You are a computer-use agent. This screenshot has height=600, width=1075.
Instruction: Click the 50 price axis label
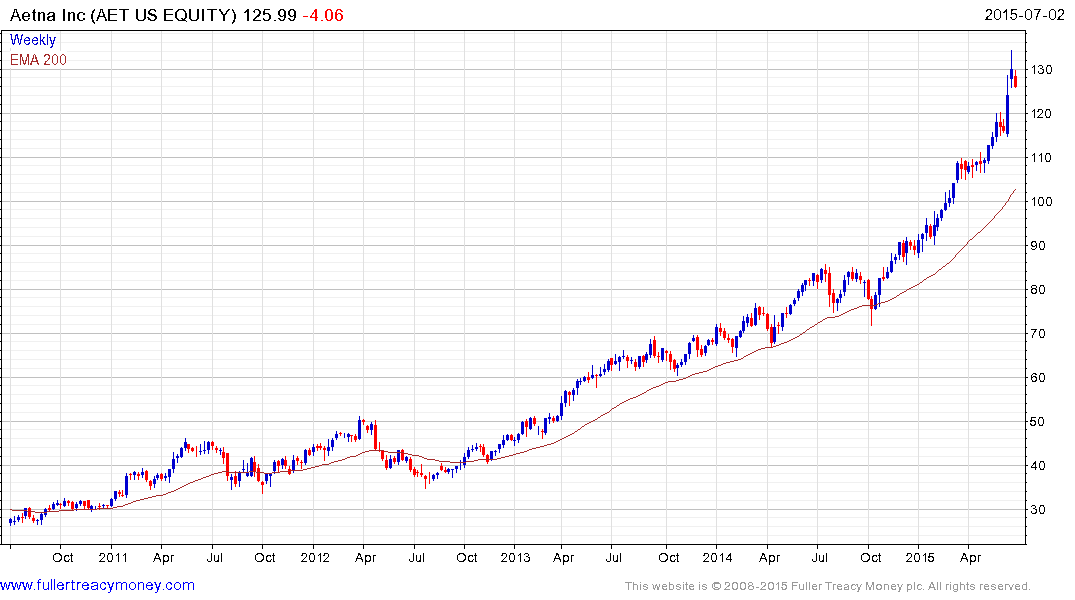[x=1038, y=422]
